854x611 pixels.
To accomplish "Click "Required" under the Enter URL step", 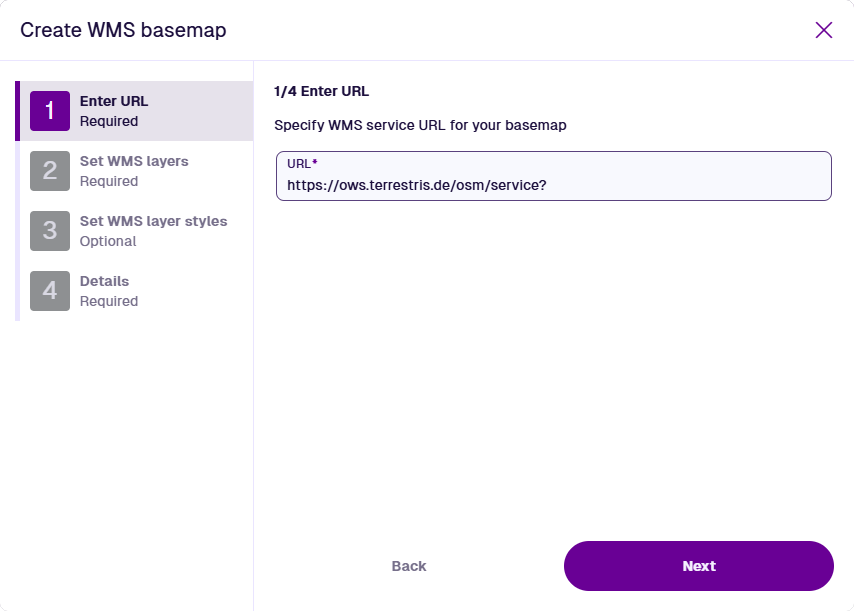I will [109, 121].
